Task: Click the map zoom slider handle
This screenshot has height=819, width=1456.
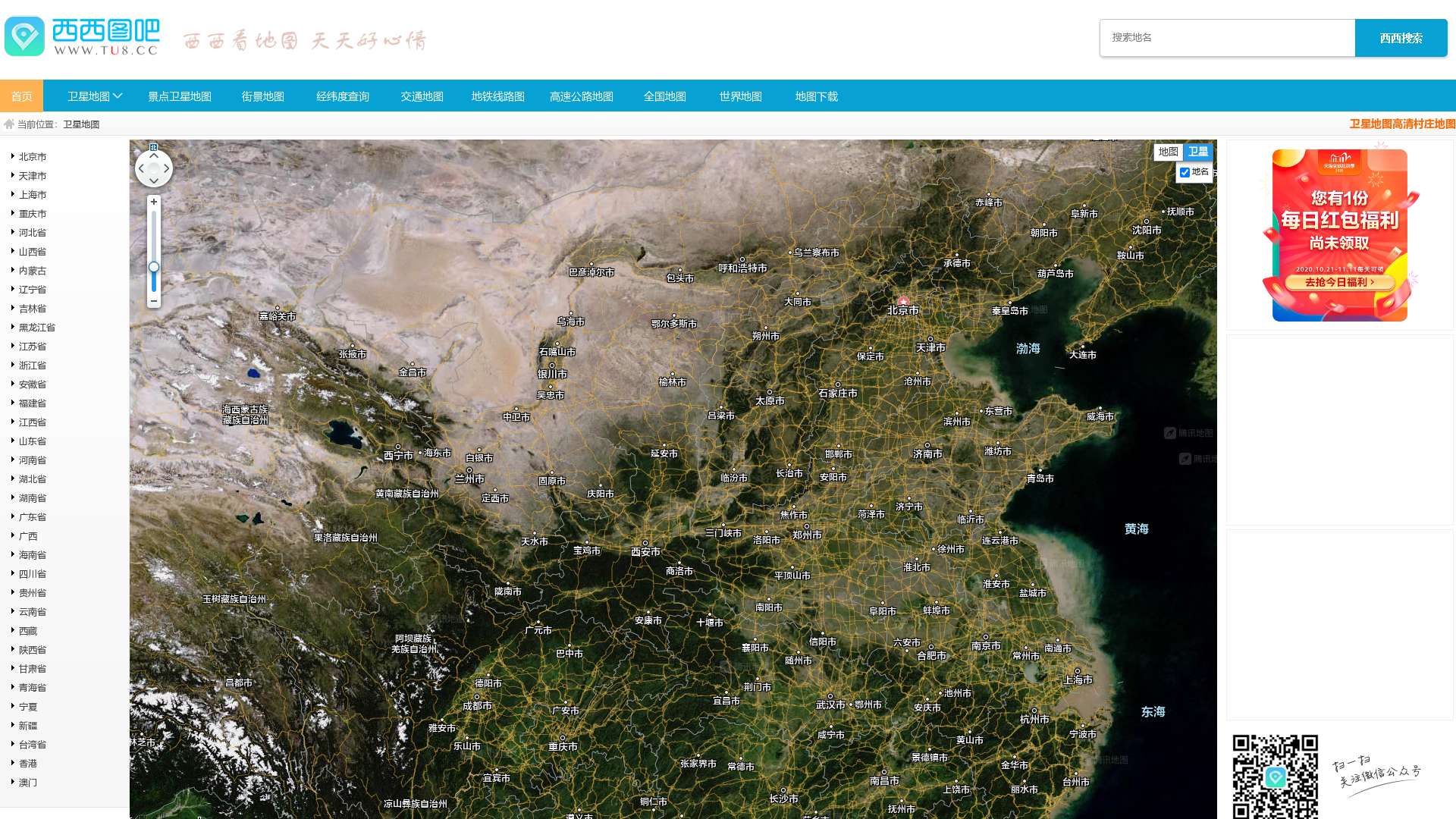Action: [x=154, y=267]
